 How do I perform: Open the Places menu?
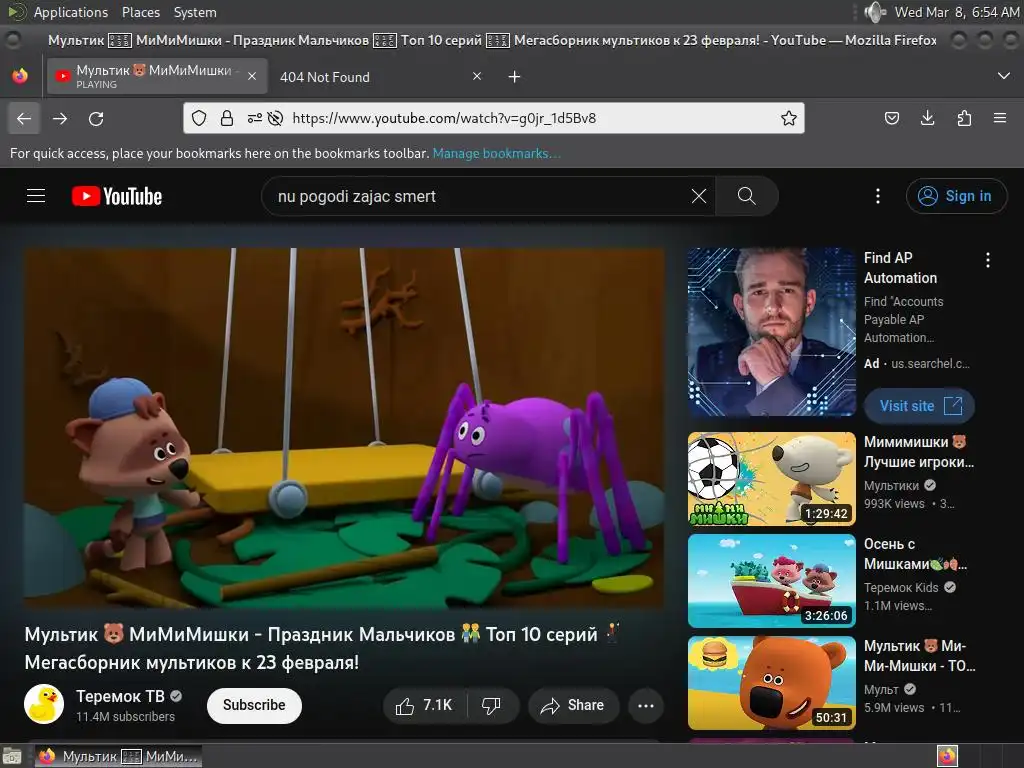140,12
